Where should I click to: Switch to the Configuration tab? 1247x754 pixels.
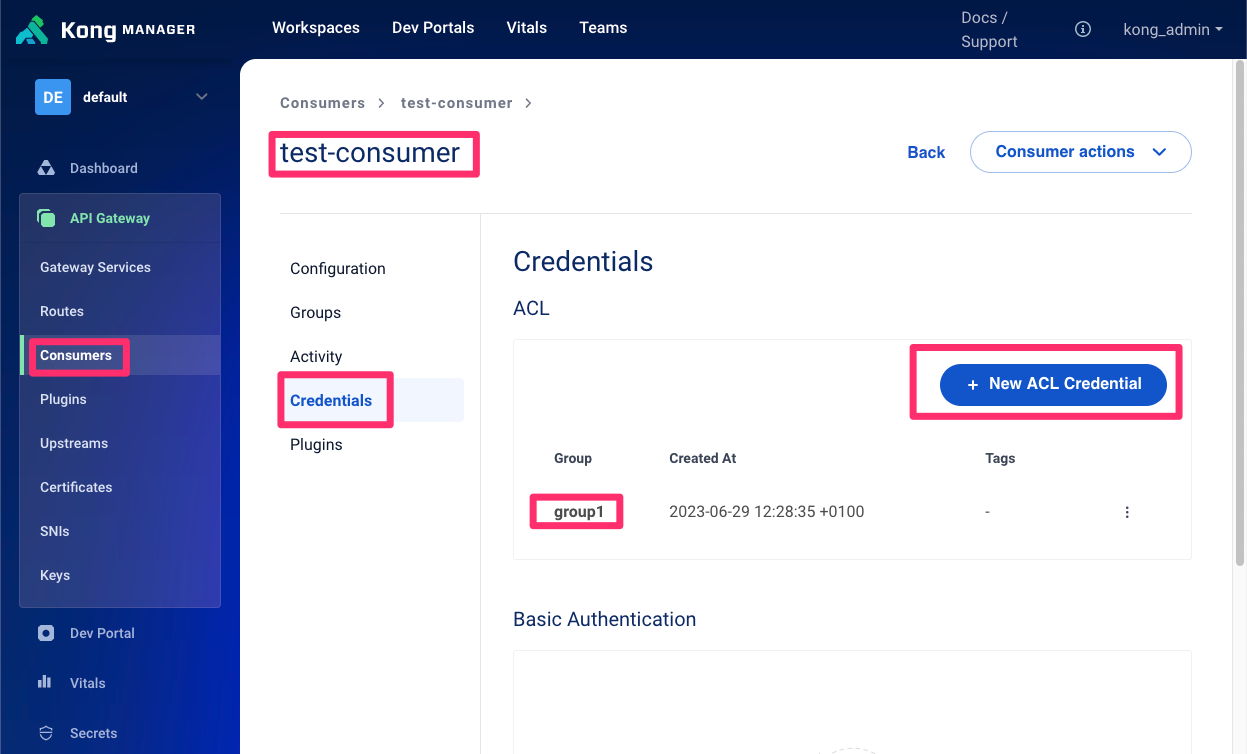point(338,268)
